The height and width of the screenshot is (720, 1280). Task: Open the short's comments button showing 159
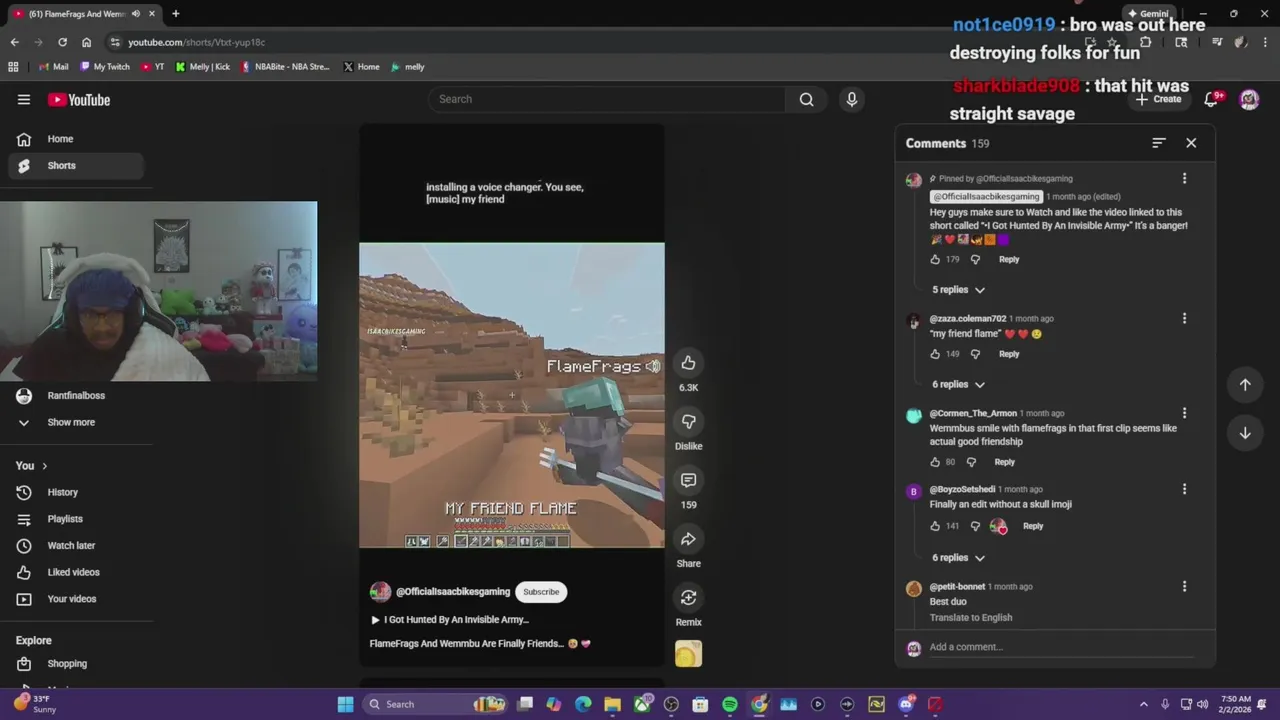688,480
